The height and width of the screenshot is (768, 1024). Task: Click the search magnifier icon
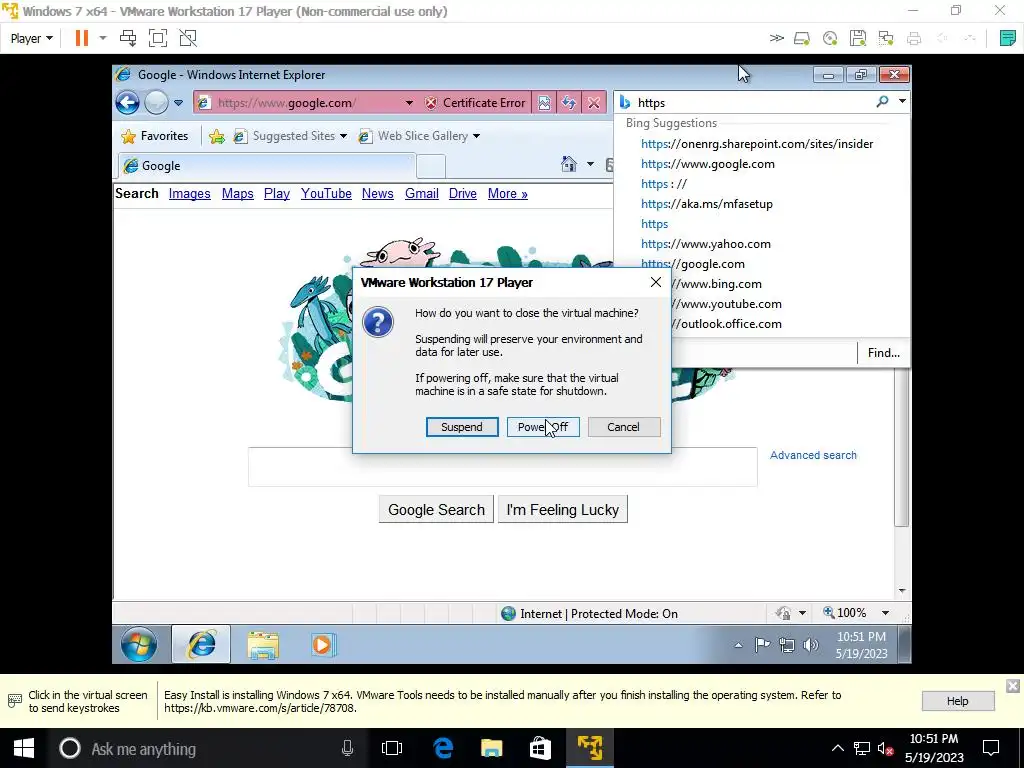(882, 101)
